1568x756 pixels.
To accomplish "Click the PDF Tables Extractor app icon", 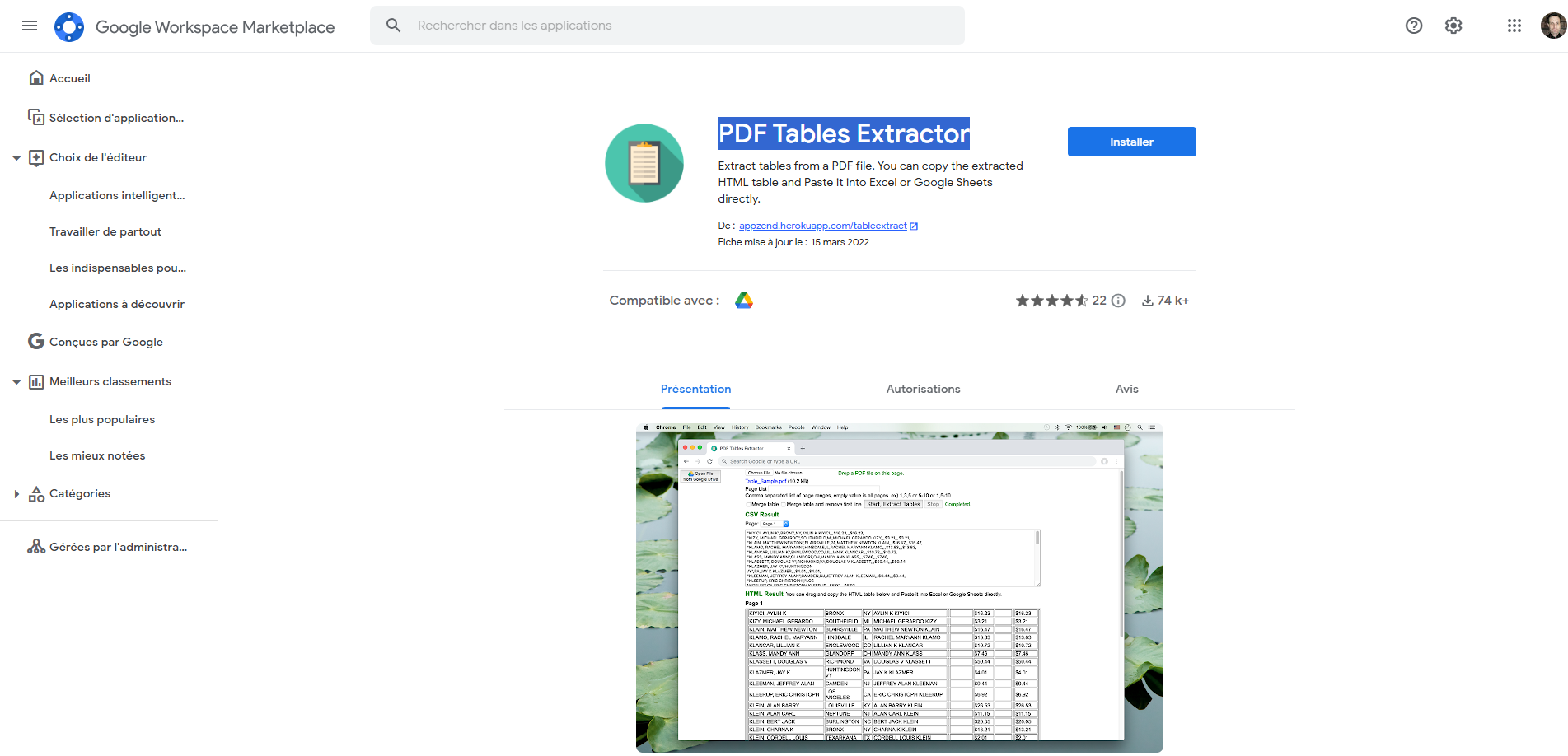I will (x=644, y=163).
